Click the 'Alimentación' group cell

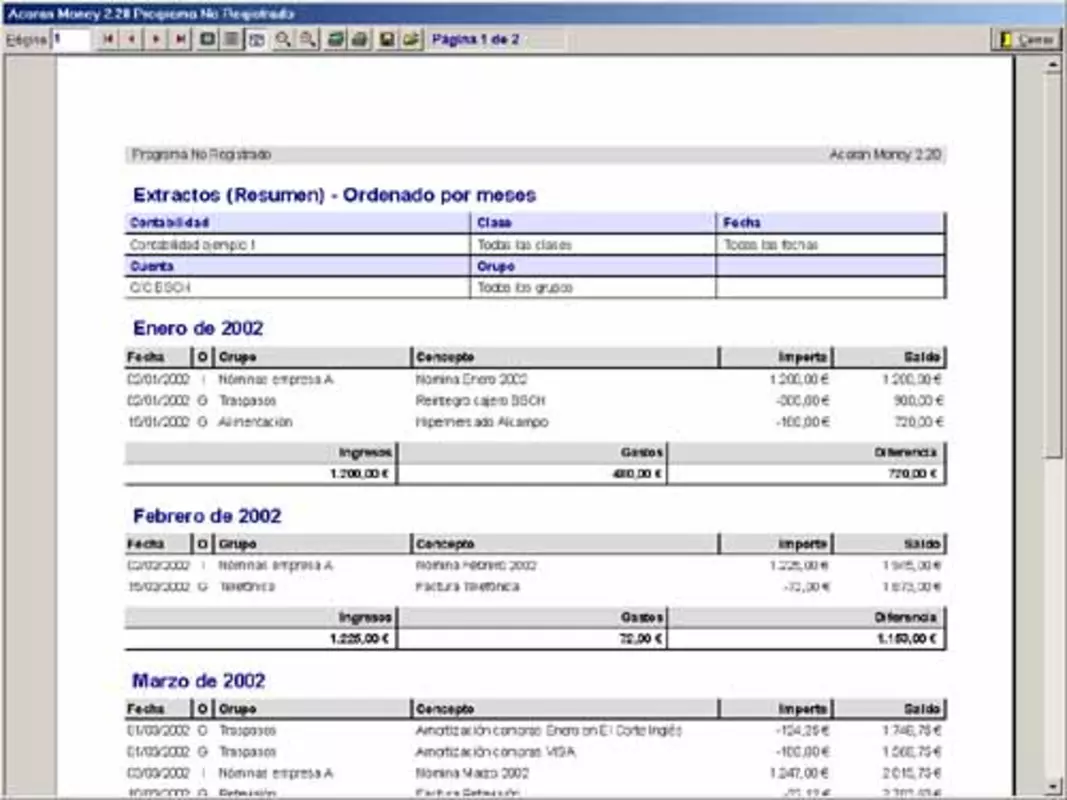click(x=255, y=422)
